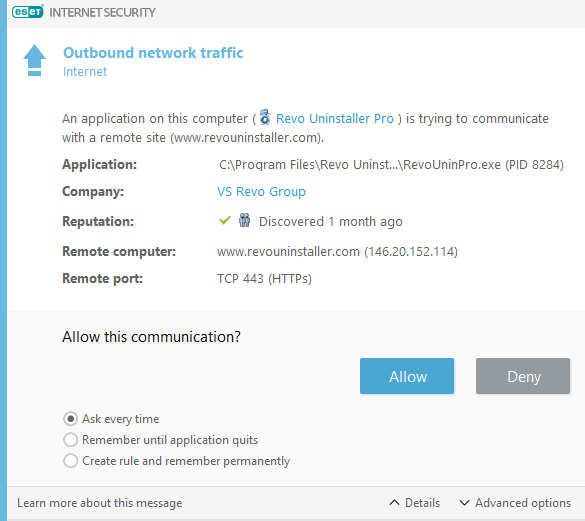Screen dimensions: 585x521
Task: Open the Revo Uninstaller Pro link
Action: [335, 118]
